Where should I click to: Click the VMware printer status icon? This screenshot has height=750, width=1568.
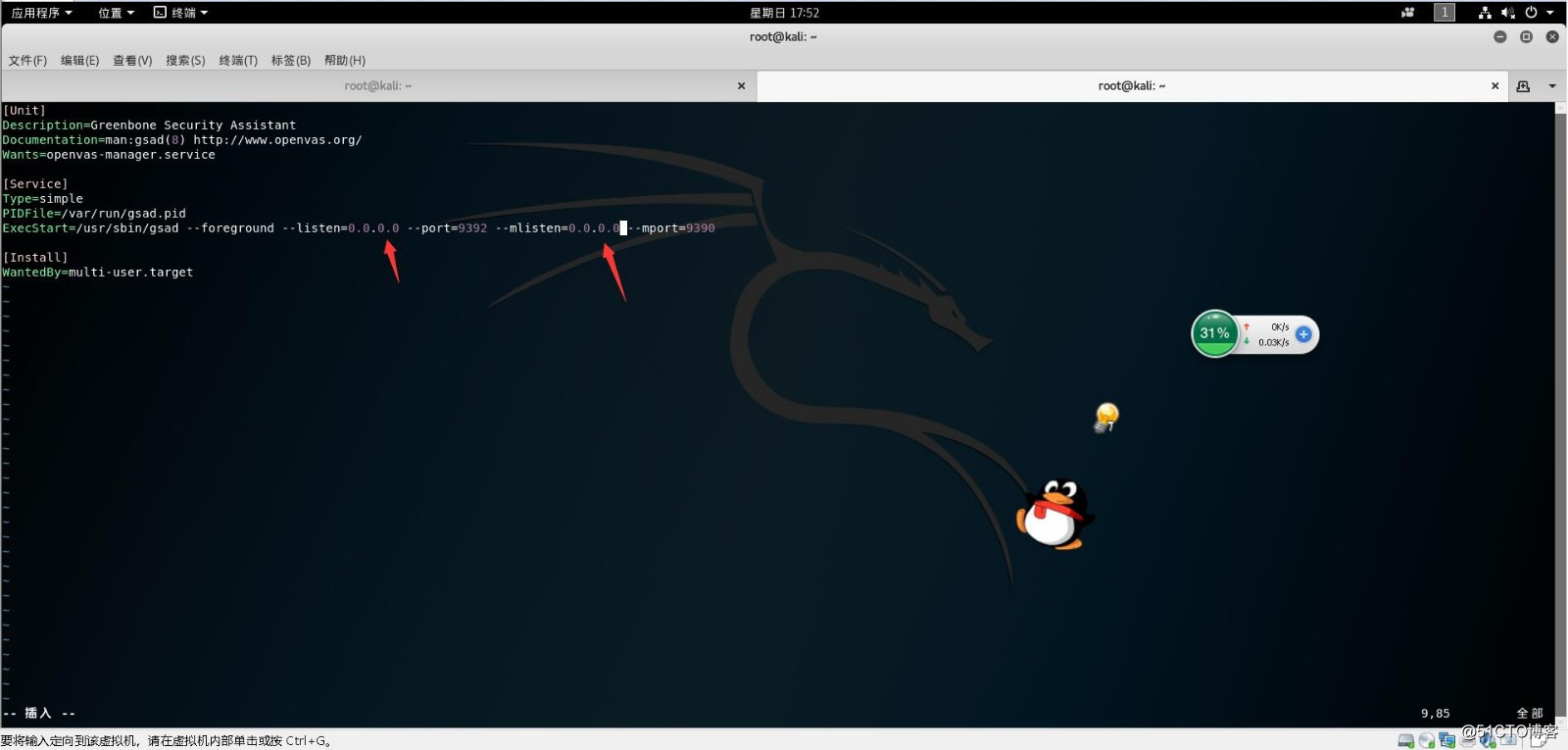pos(1468,741)
